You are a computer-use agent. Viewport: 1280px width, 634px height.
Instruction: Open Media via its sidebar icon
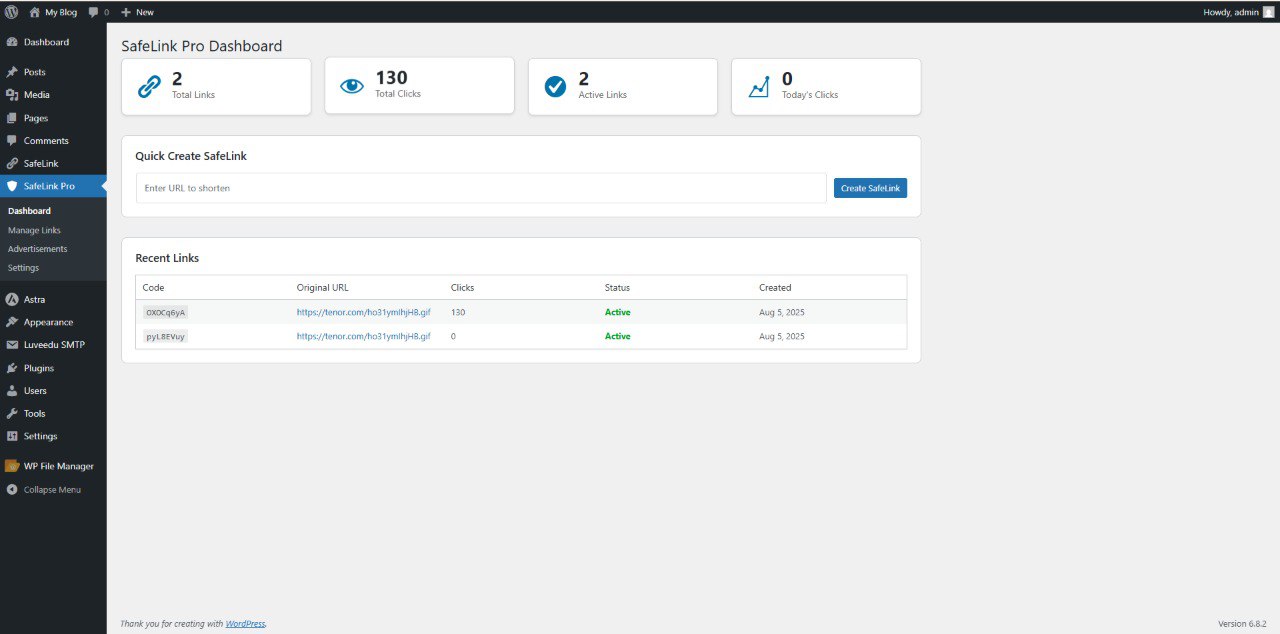click(12, 95)
